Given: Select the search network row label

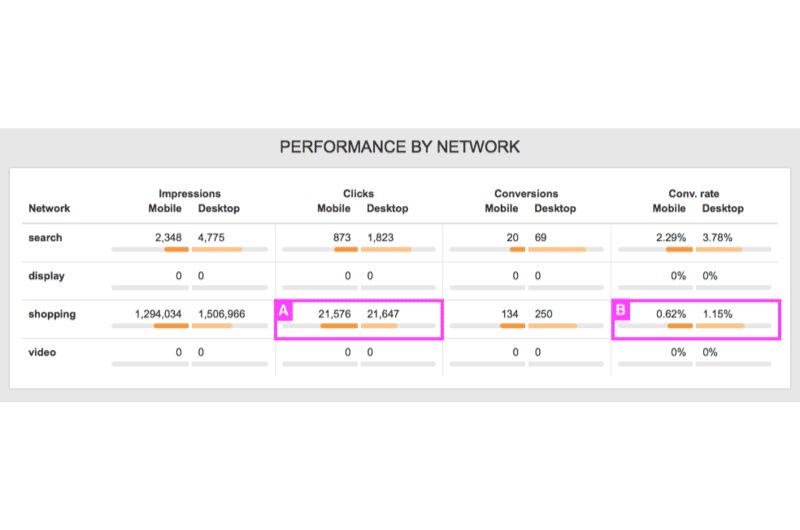Looking at the screenshot, I should (x=45, y=238).
